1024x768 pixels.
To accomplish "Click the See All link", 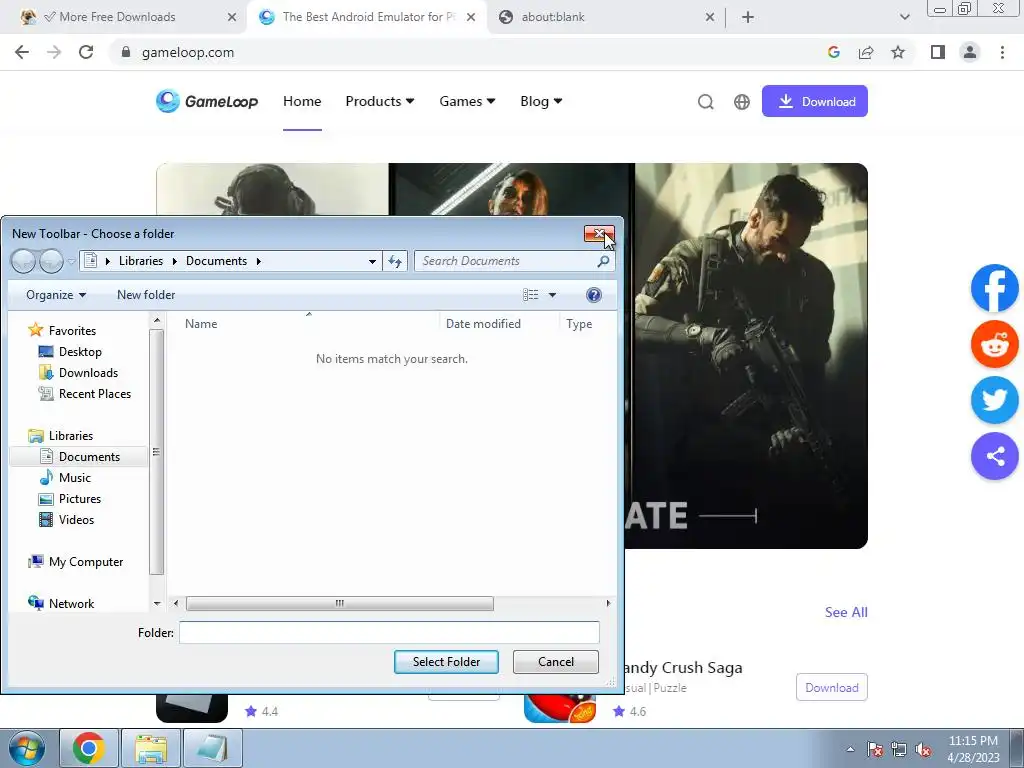I will click(846, 612).
